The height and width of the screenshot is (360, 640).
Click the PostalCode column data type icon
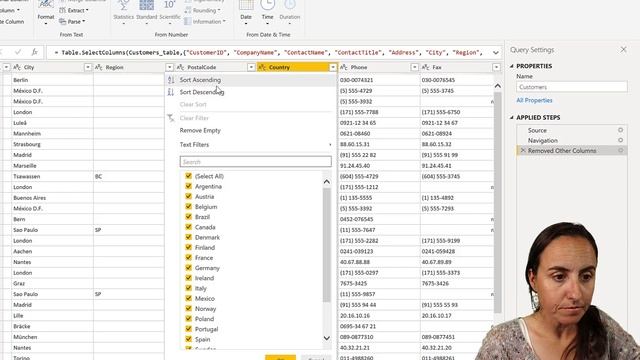(x=180, y=67)
